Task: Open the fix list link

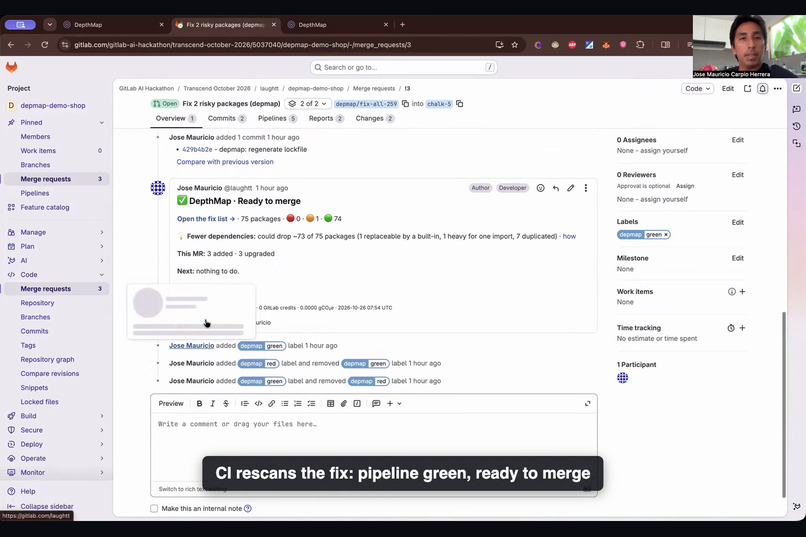Action: 206,219
